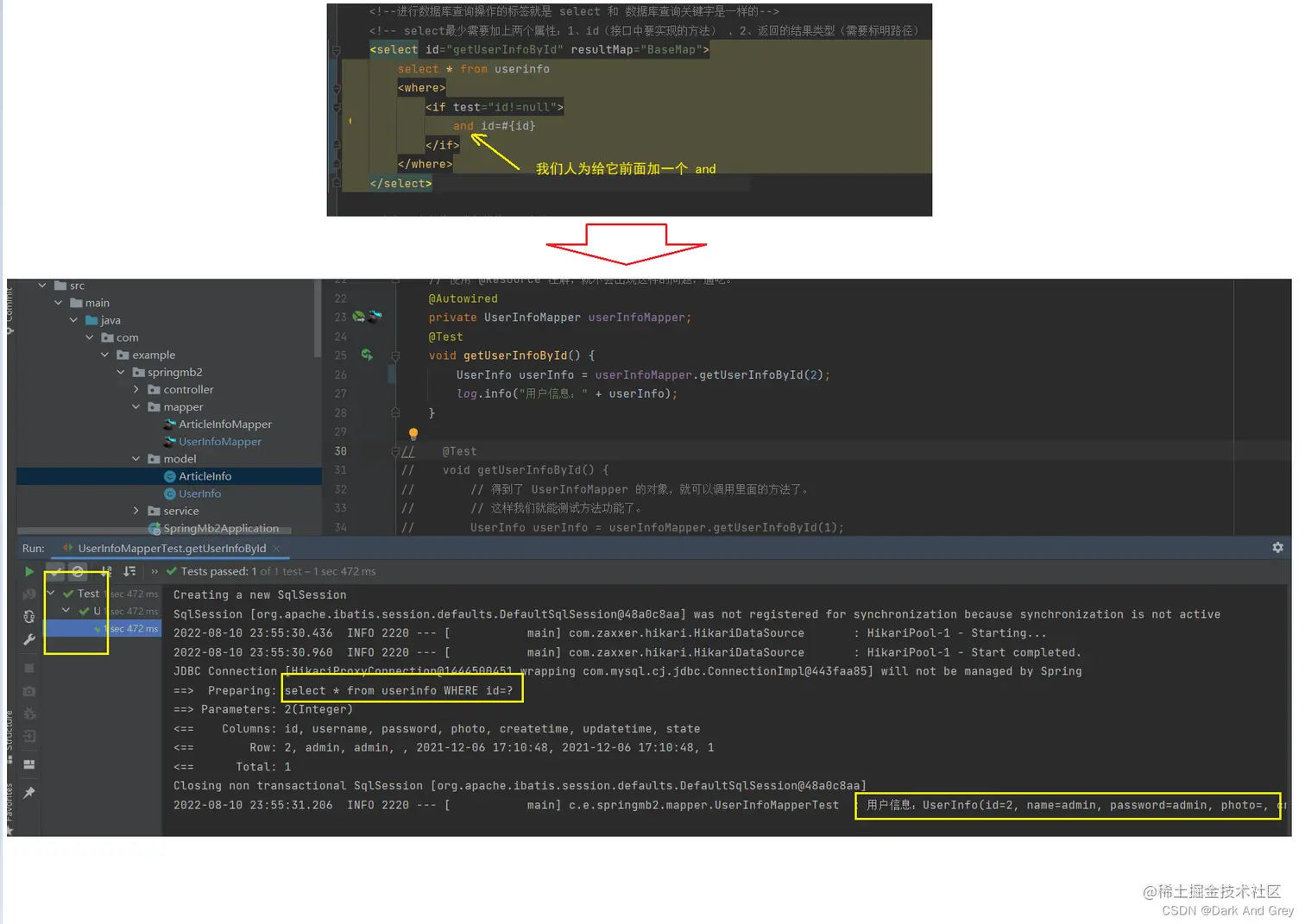This screenshot has width=1305, height=924.
Task: Collapse the mapper package arrow
Action: (x=136, y=407)
